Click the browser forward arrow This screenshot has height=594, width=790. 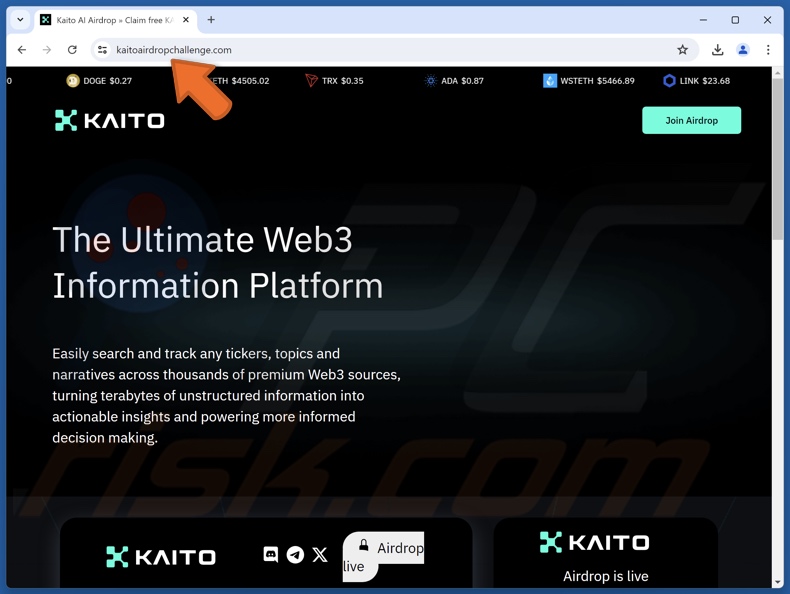coord(47,50)
